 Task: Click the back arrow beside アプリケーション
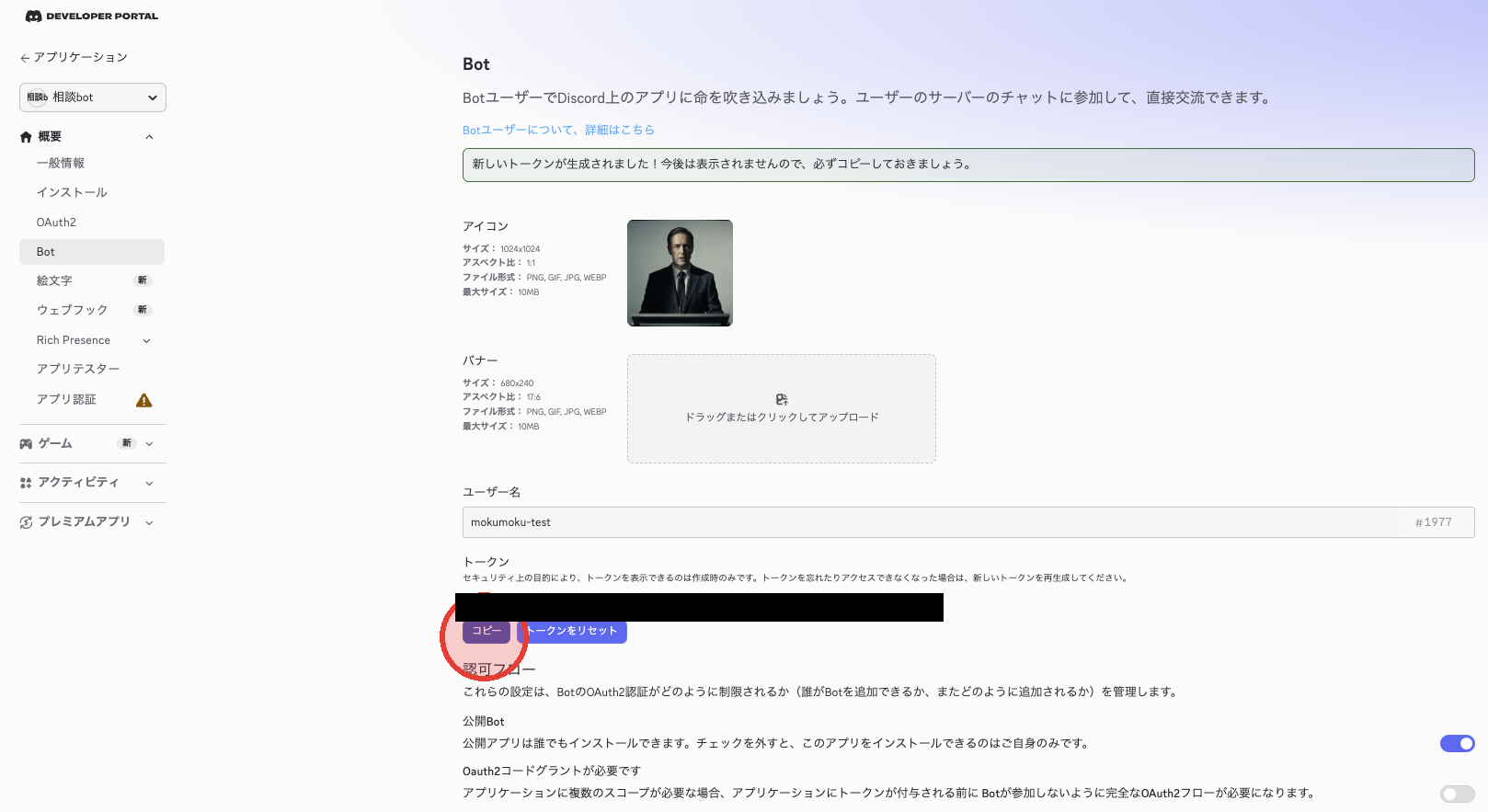25,58
